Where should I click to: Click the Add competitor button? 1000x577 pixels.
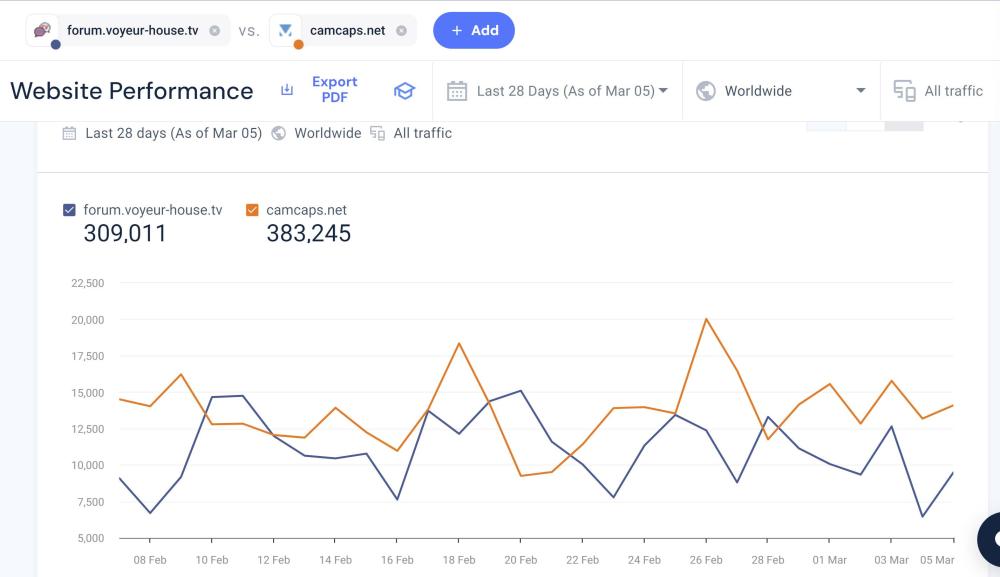tap(473, 30)
